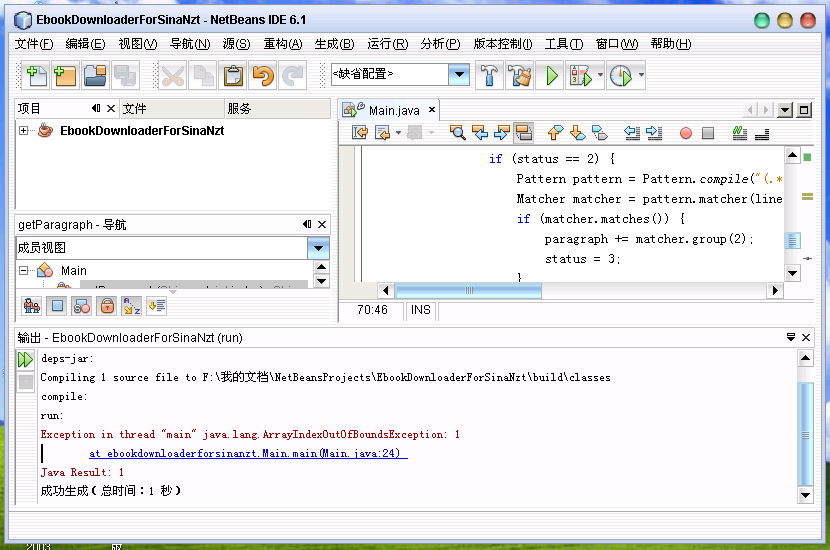
Task: Click the Copy toolbar icon
Action: click(x=203, y=76)
